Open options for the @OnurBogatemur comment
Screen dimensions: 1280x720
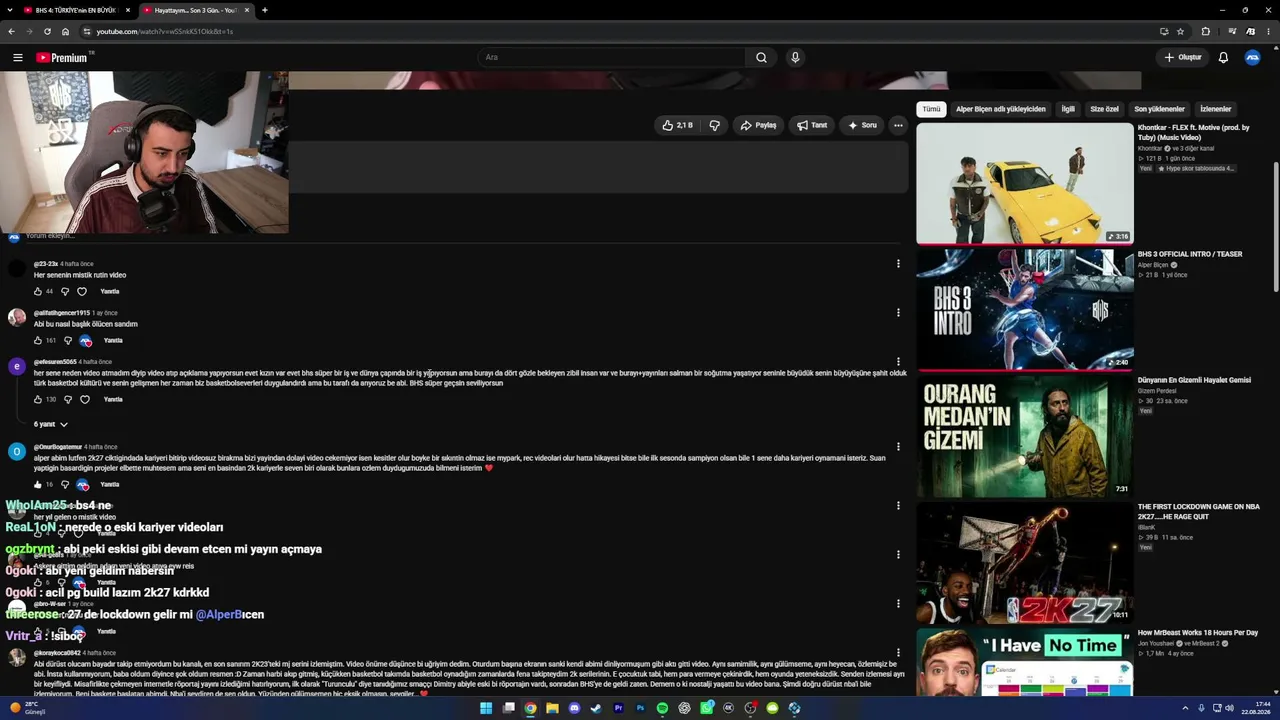pos(898,447)
